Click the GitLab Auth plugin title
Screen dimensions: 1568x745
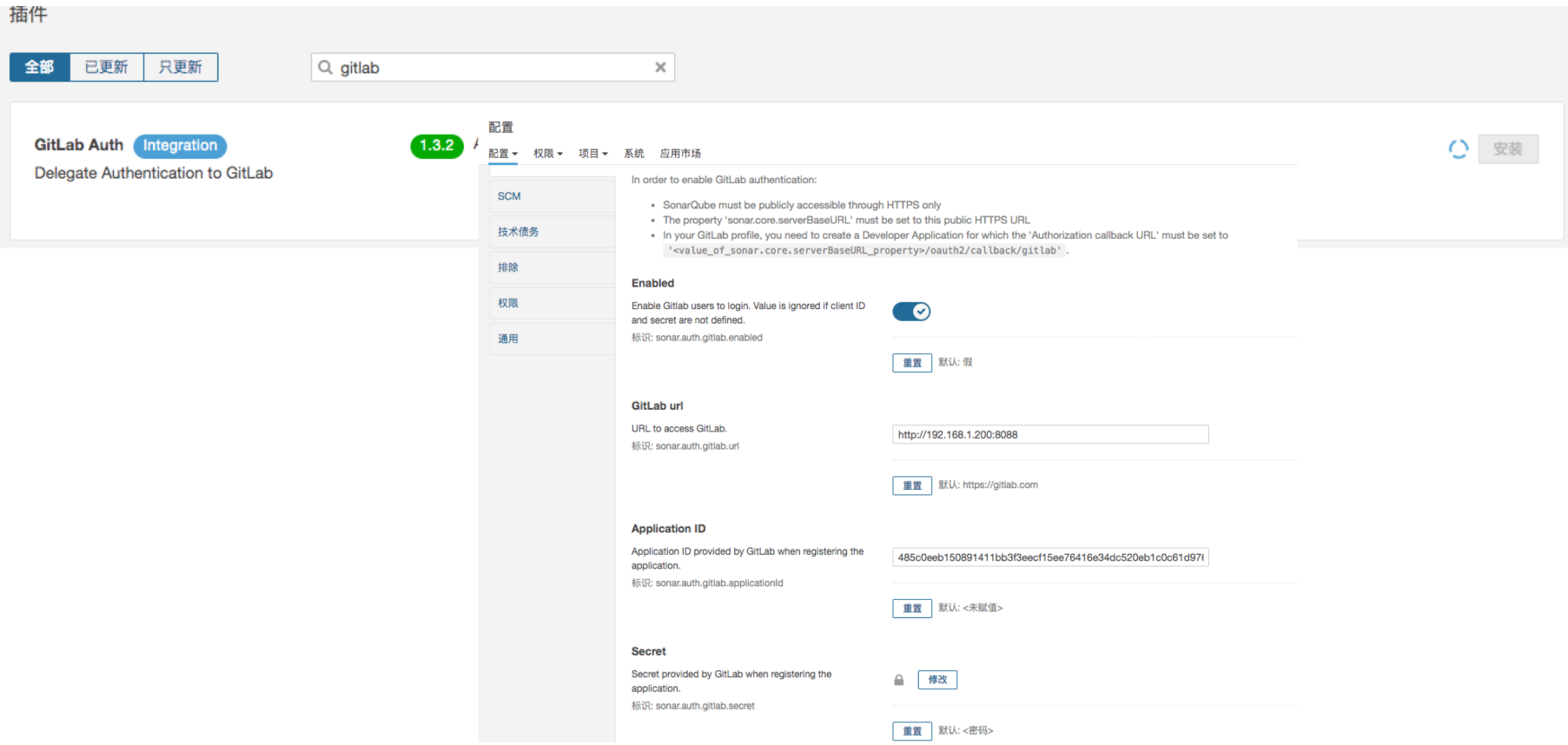point(79,145)
